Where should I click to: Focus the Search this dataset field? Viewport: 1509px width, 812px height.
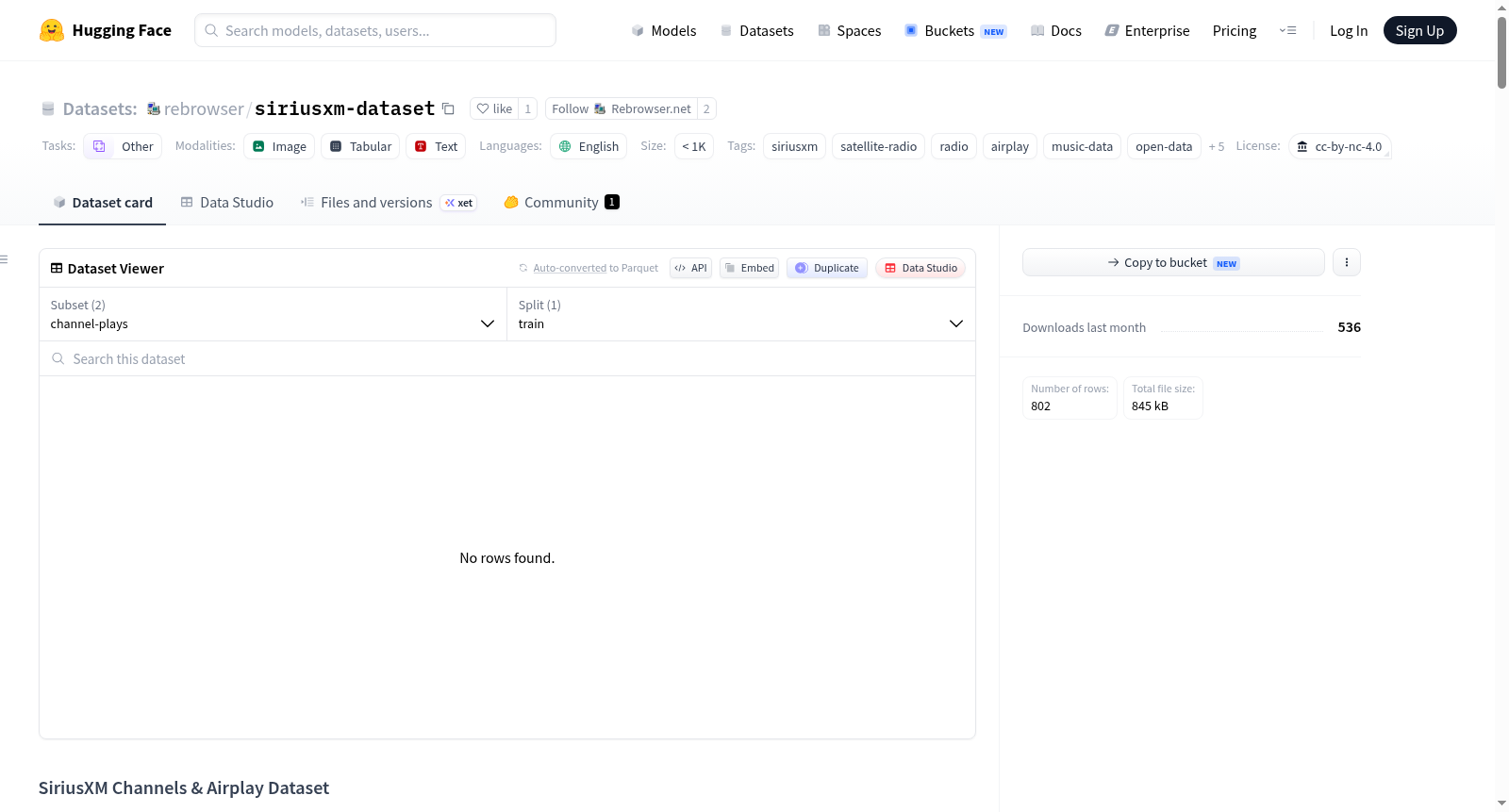(507, 358)
